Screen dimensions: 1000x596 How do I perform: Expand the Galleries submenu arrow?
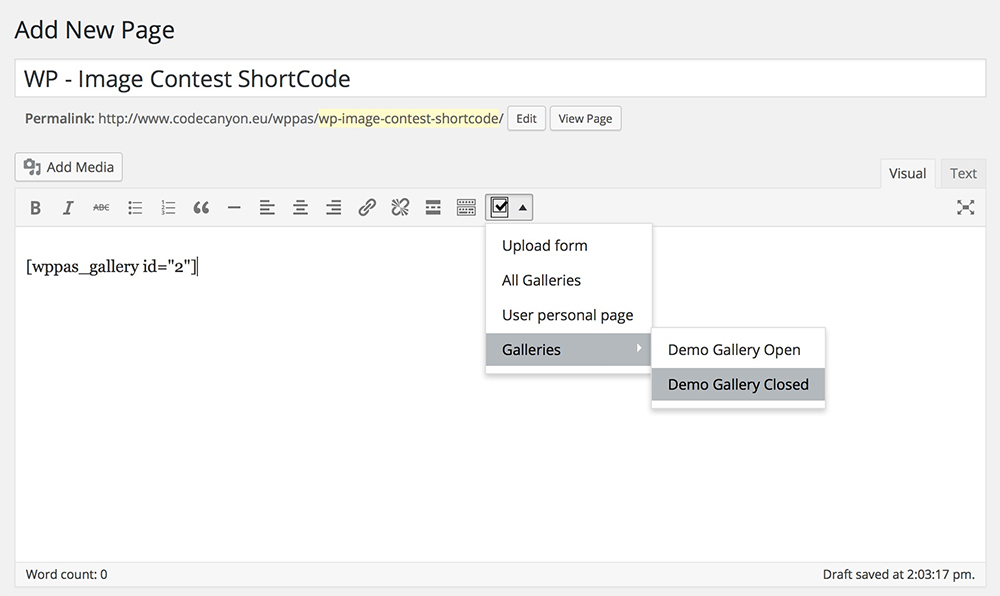(638, 348)
